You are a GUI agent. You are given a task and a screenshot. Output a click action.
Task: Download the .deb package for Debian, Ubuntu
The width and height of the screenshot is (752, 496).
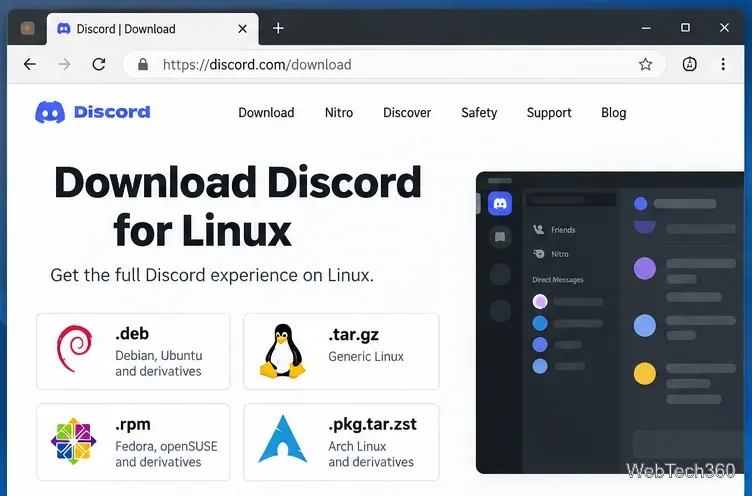[x=133, y=352]
